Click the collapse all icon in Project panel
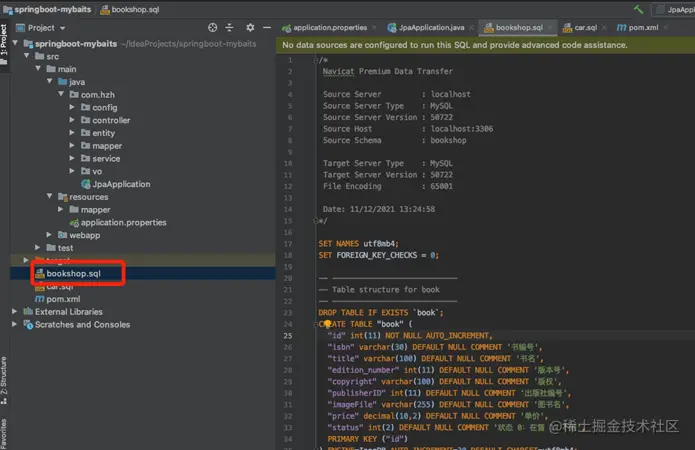This screenshot has height=450, width=695. point(229,27)
